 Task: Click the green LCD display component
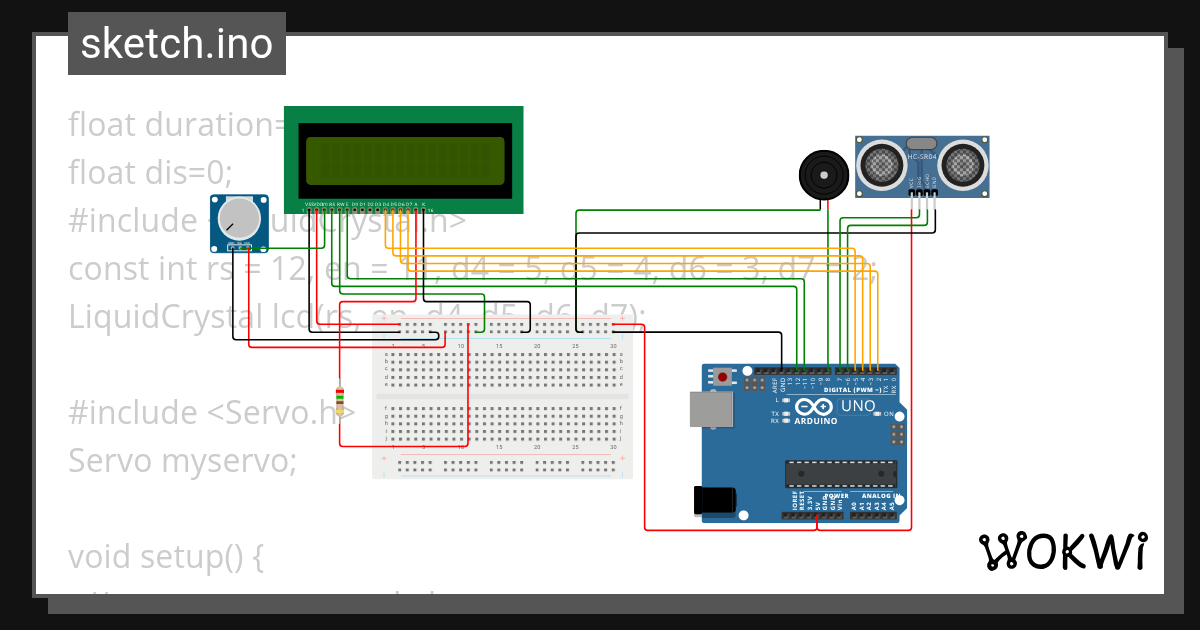403,159
